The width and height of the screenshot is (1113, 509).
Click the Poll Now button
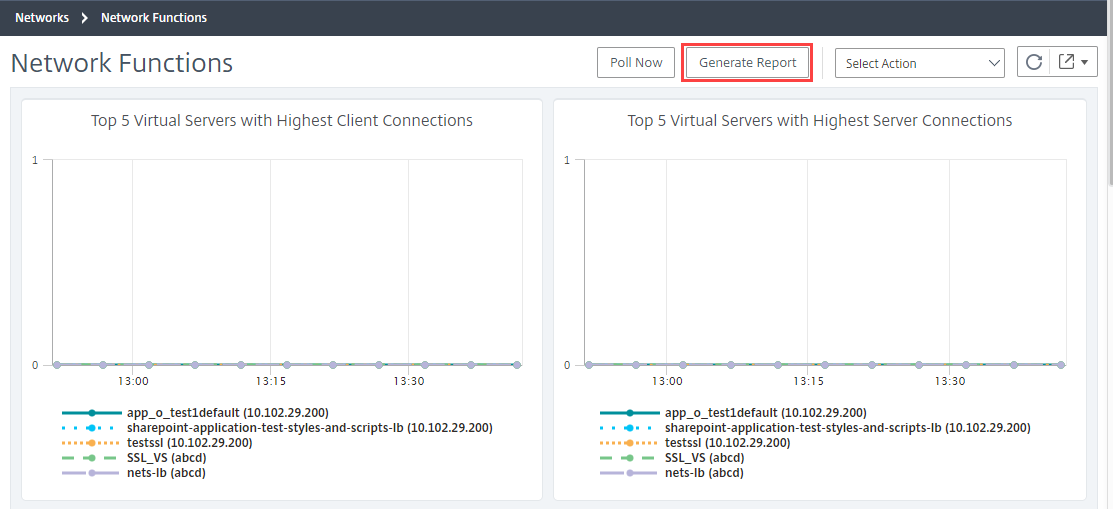pos(636,62)
